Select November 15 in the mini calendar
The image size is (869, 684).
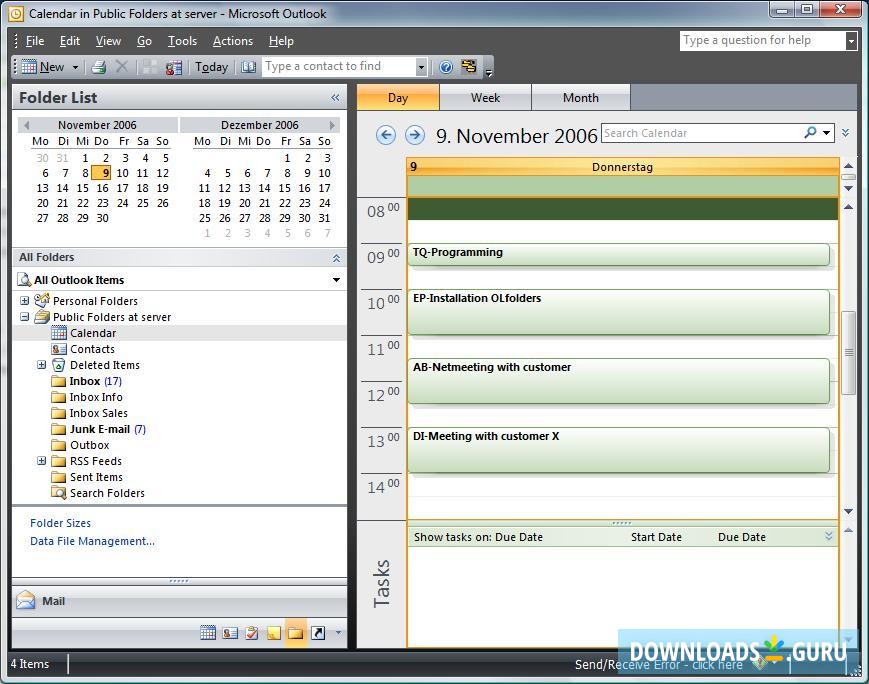tap(83, 188)
